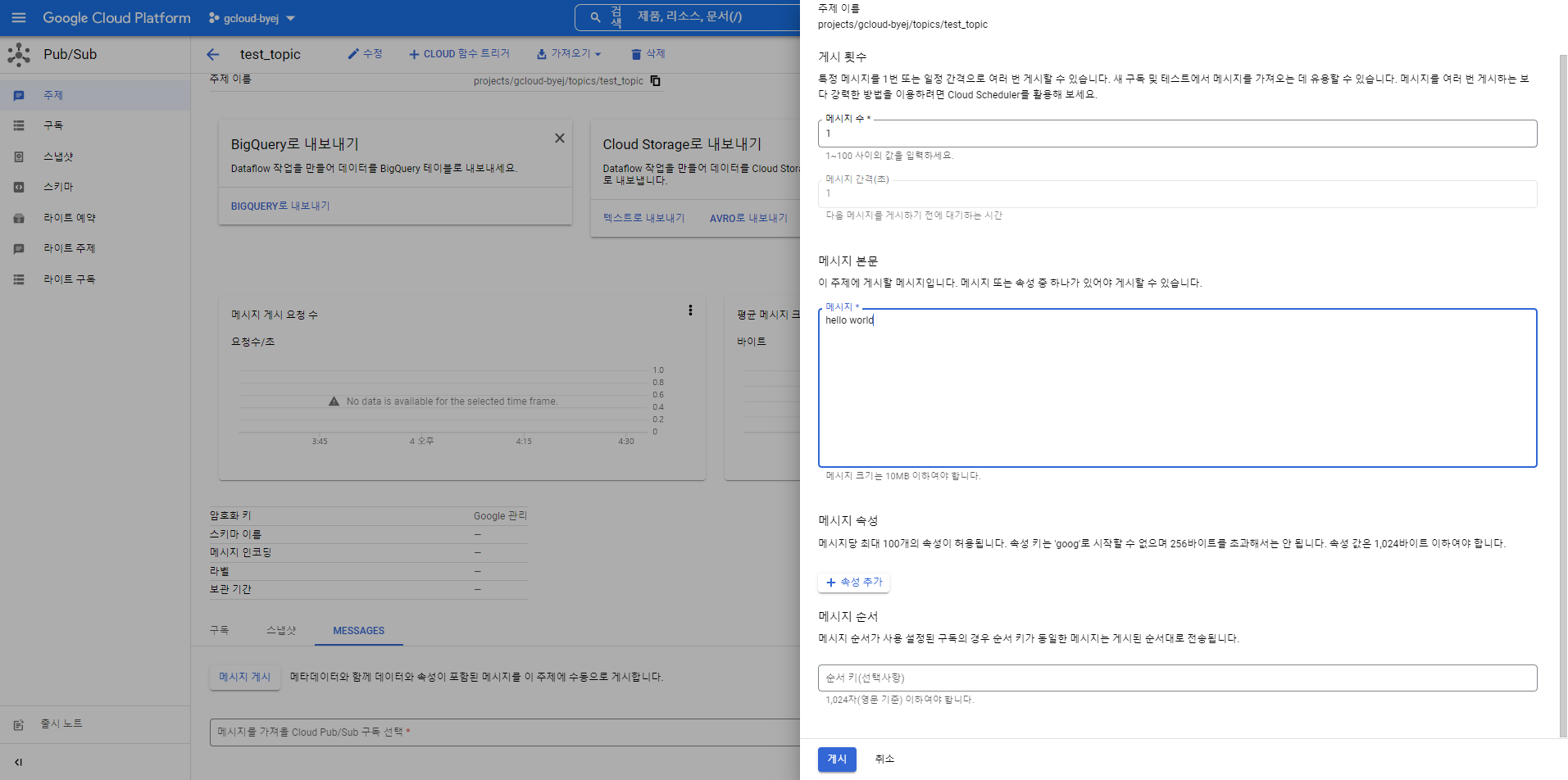Screen dimensions: 1568x780
Task: Click the 라이트 구독 sidebar icon
Action: pyautogui.click(x=19, y=279)
